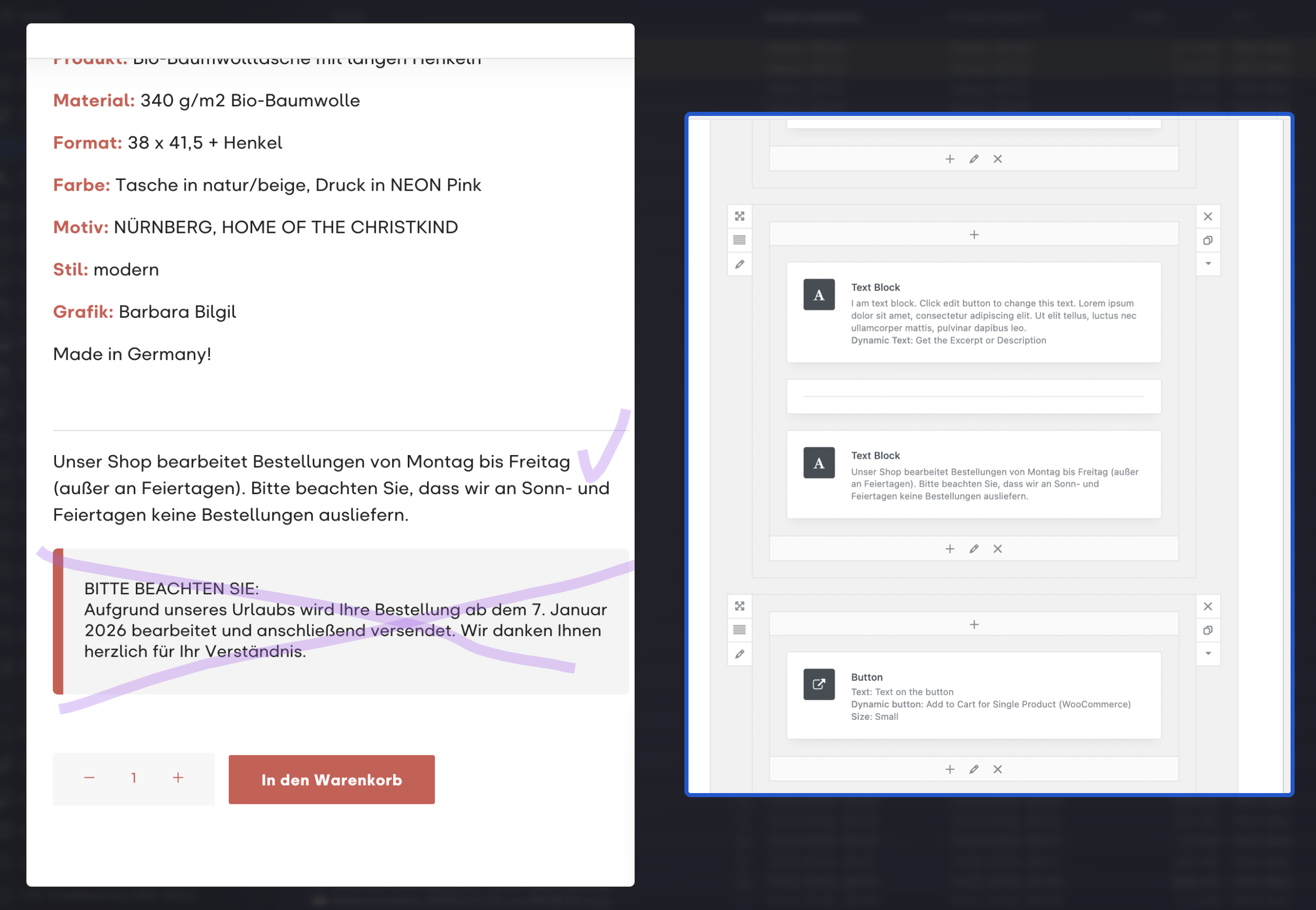Click the fullscreen icon on the text block row

[739, 216]
